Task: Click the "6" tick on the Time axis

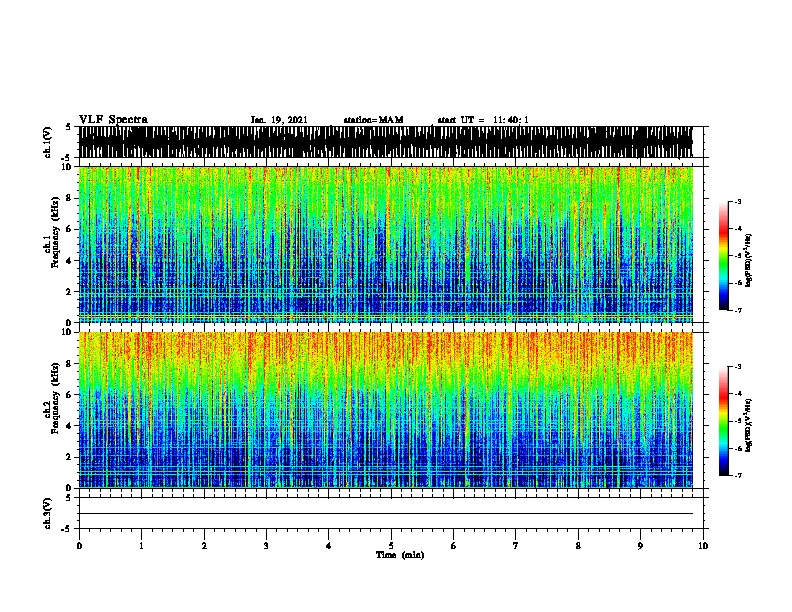Action: pyautogui.click(x=453, y=546)
